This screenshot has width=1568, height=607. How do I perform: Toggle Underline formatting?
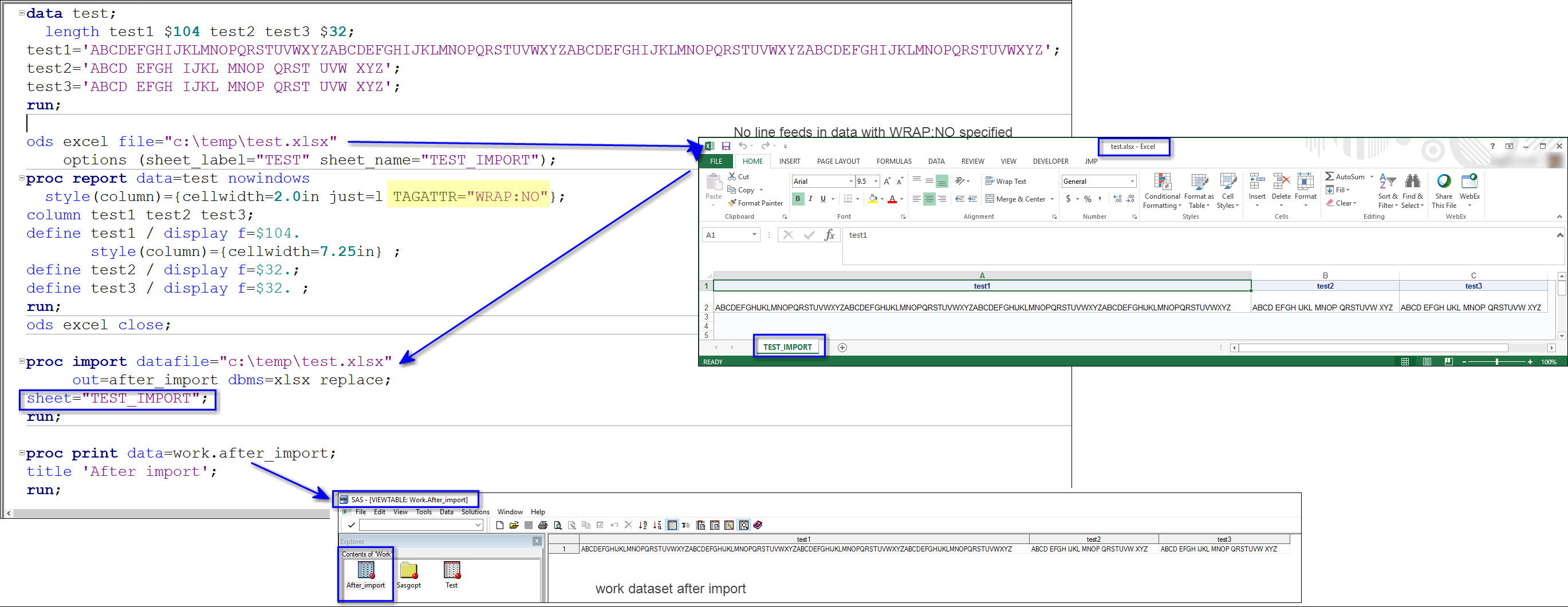[x=822, y=199]
